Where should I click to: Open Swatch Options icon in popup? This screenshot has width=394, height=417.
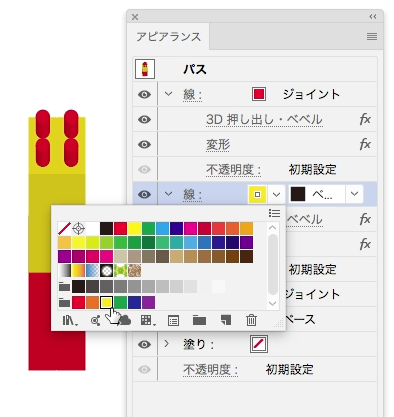click(x=173, y=321)
